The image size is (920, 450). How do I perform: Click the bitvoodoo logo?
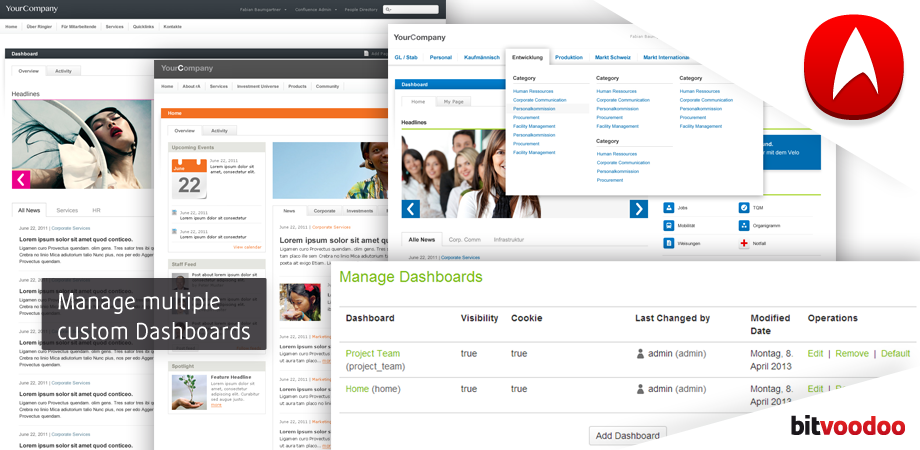click(x=847, y=427)
